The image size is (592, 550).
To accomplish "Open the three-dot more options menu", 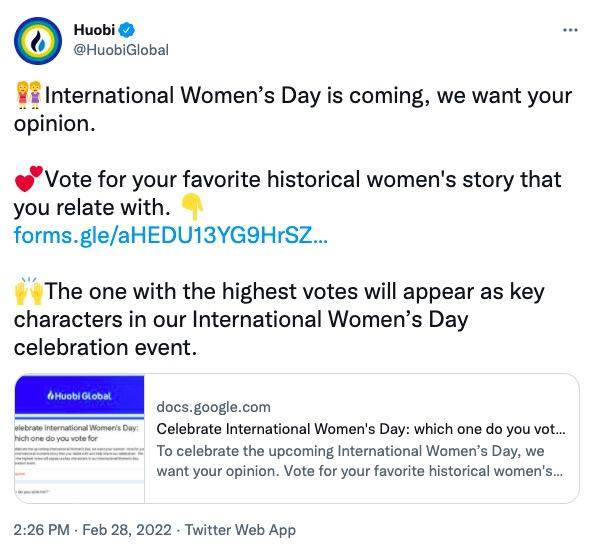I will (x=570, y=30).
